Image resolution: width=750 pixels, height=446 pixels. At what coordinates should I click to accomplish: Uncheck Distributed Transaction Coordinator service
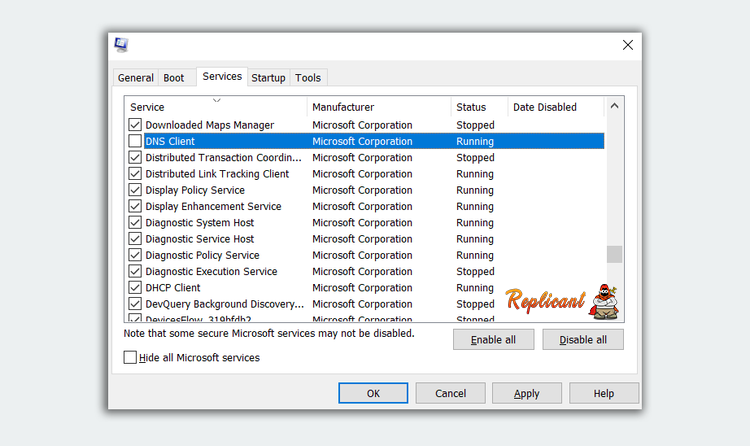[x=135, y=157]
